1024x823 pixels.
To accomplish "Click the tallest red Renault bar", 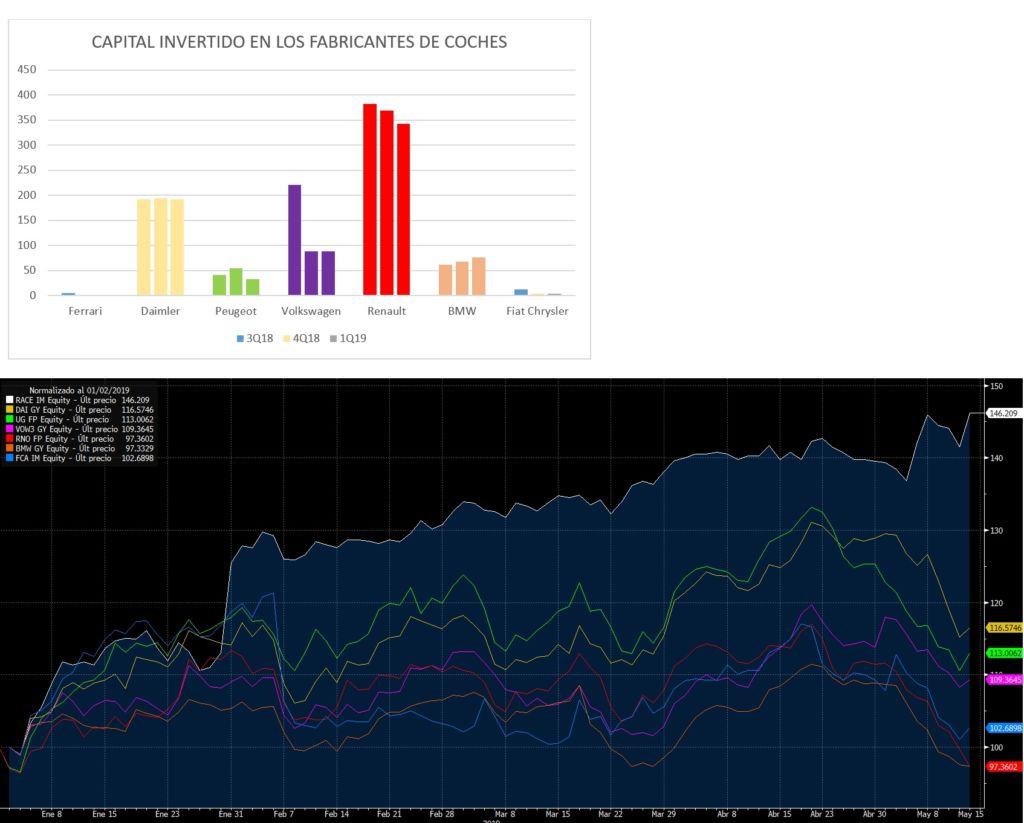I will [369, 200].
